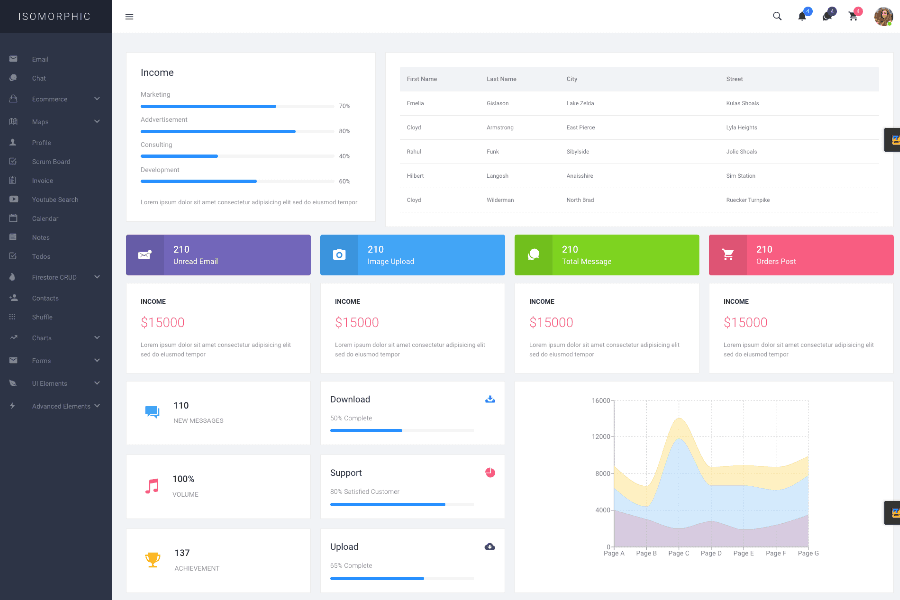Screen dimensions: 900x600
Task: Click the shopping cart icon in top bar
Action: (853, 16)
